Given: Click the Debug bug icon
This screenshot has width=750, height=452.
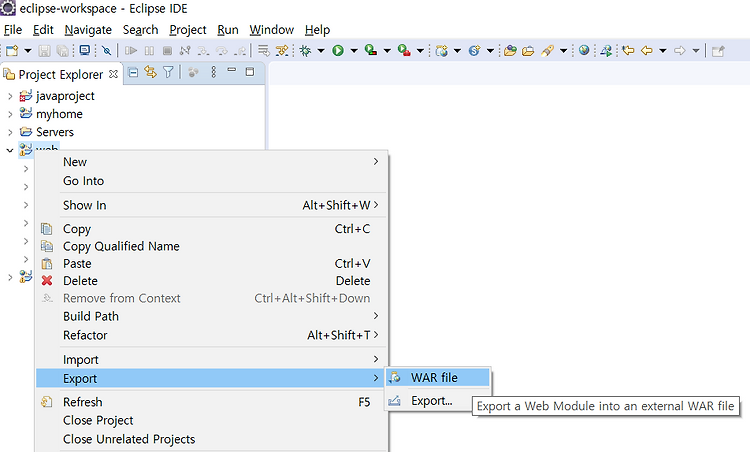Looking at the screenshot, I should coord(305,50).
